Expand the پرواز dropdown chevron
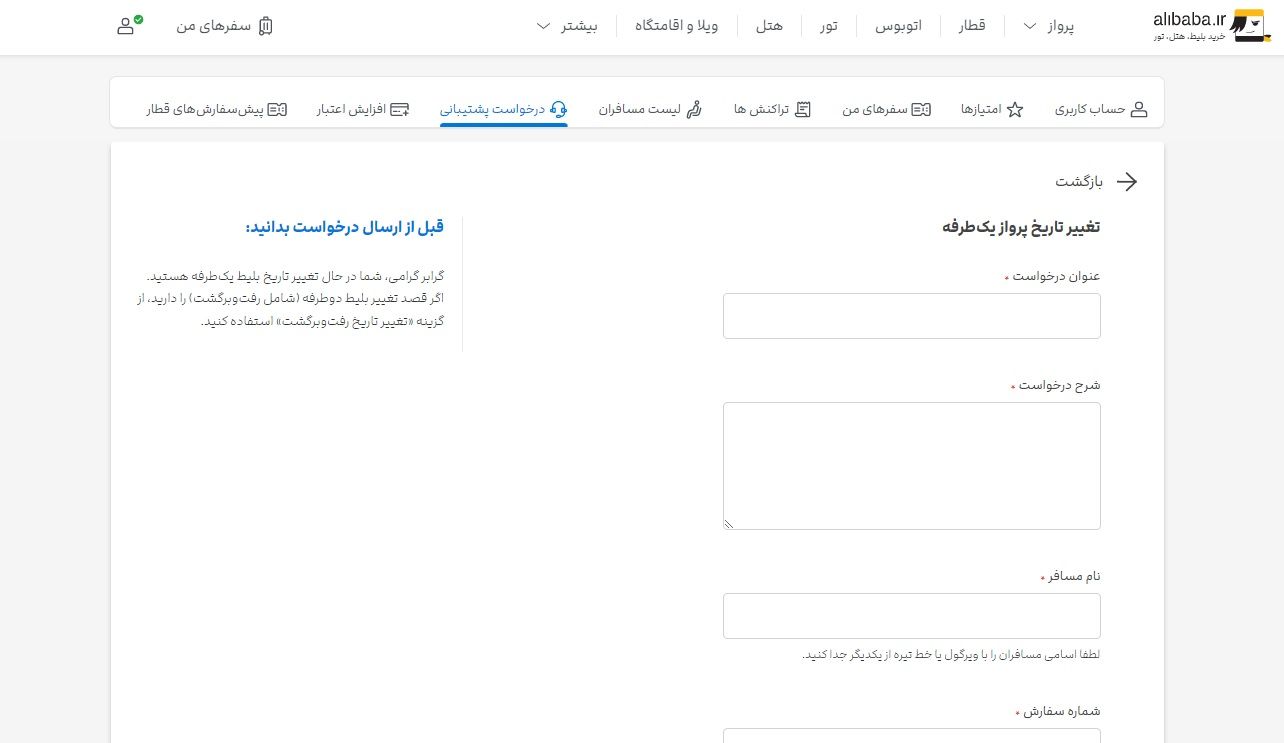Image resolution: width=1284 pixels, height=743 pixels. [1030, 26]
